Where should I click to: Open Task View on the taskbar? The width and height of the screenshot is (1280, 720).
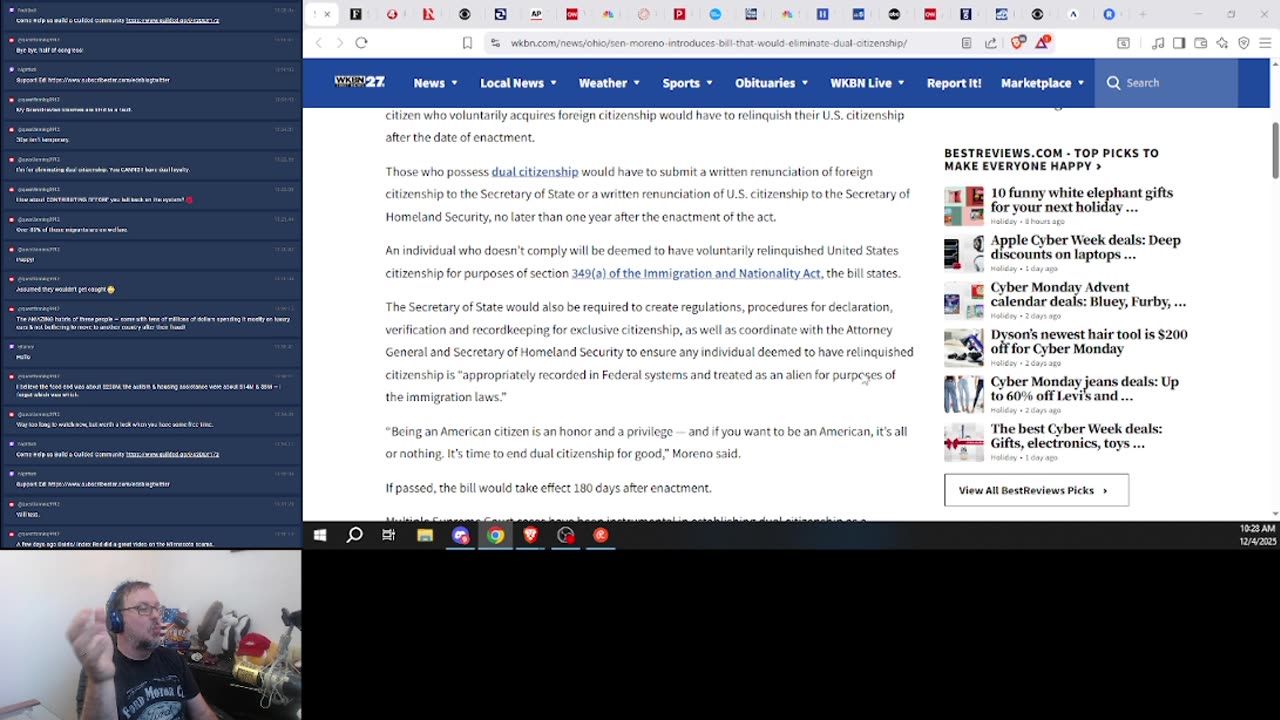coord(389,535)
